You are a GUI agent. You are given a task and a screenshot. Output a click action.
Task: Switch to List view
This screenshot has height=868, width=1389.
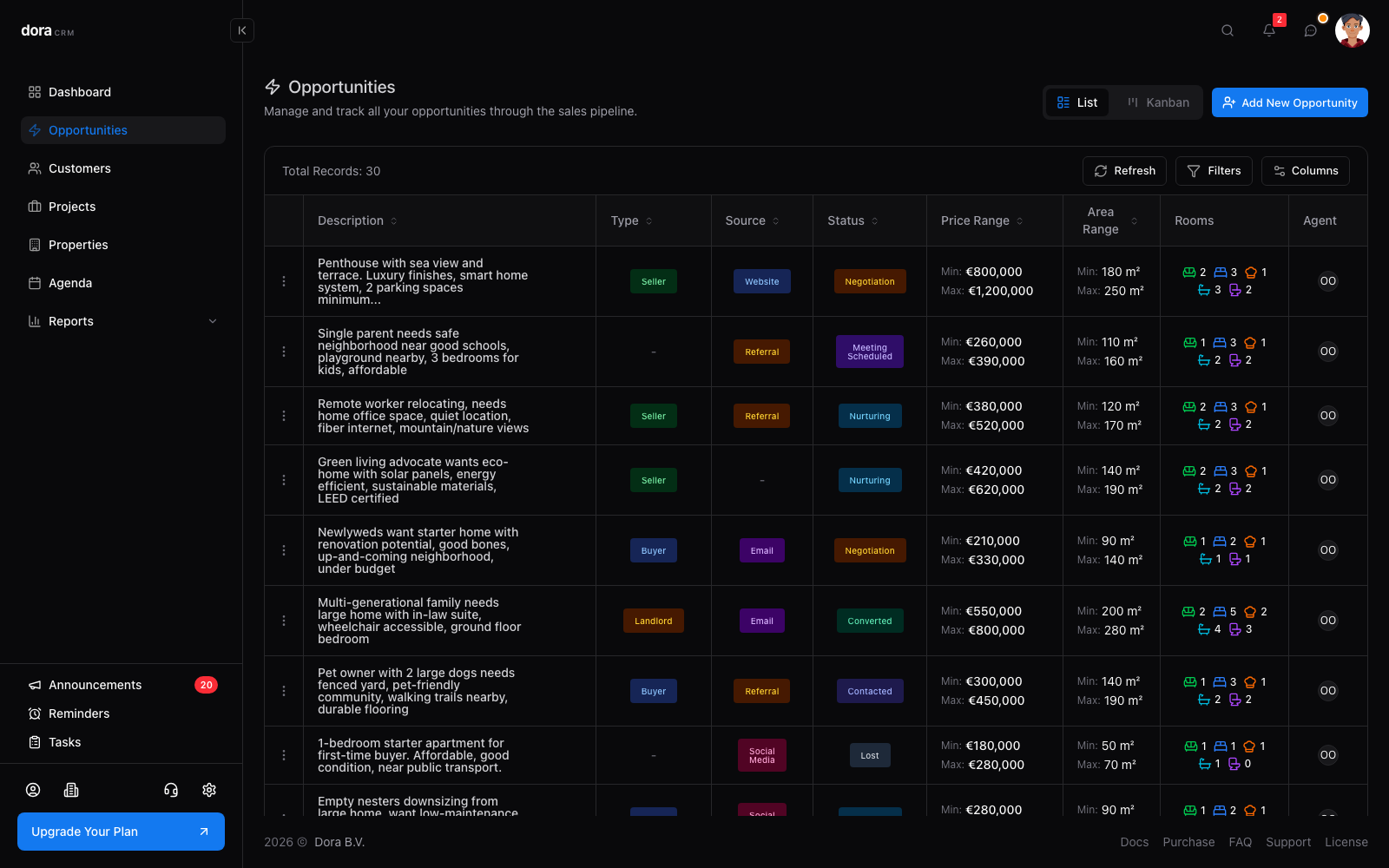click(1077, 102)
